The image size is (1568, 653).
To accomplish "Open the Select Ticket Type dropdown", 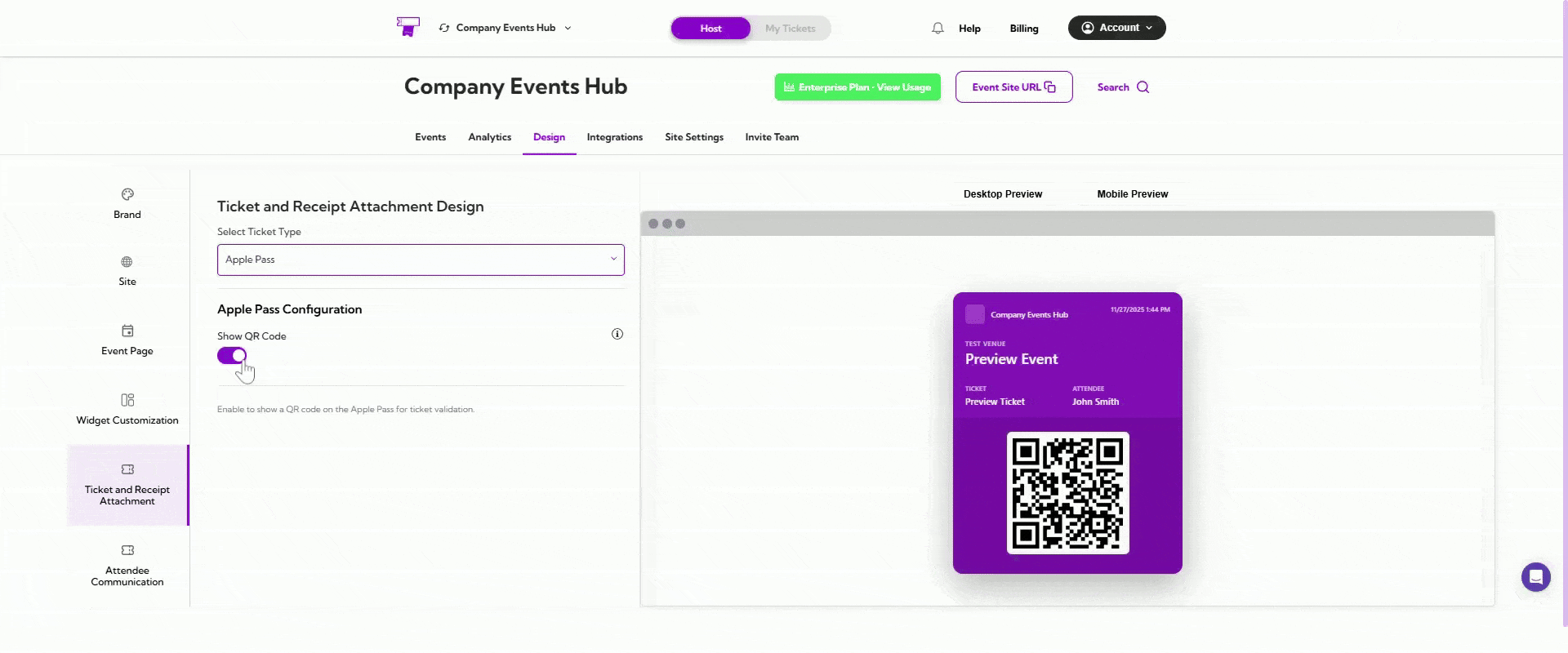I will coord(421,260).
